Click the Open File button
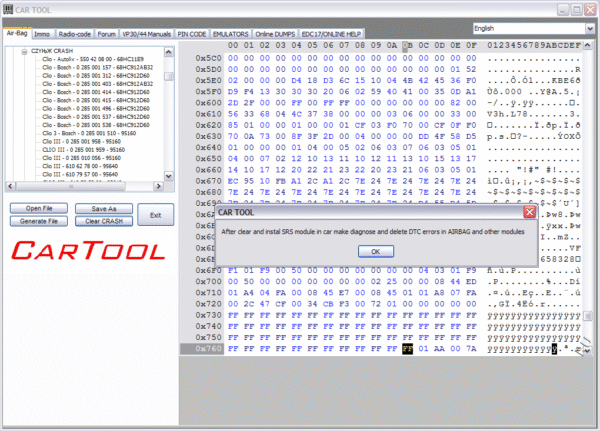The height and width of the screenshot is (431, 600). 39,208
